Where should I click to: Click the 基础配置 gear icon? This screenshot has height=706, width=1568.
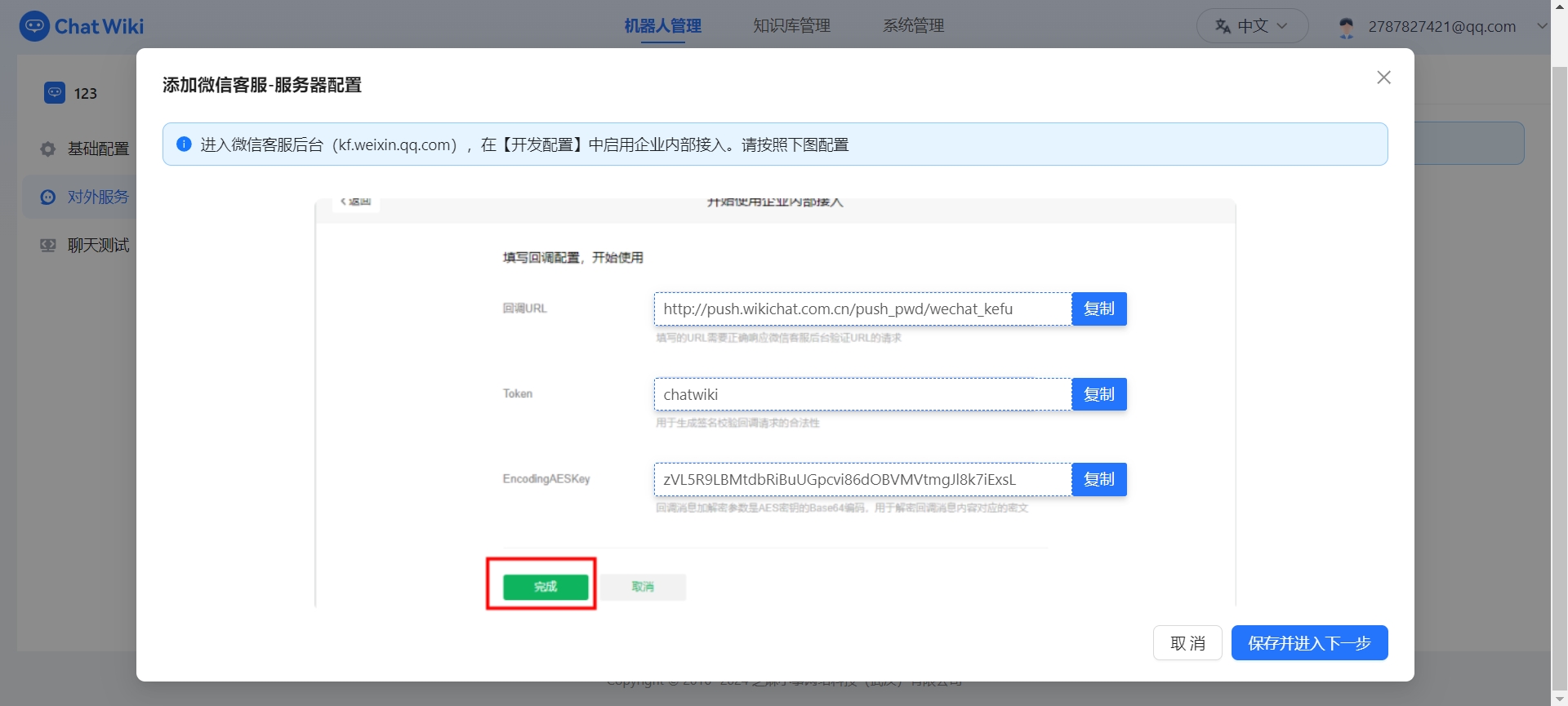tap(48, 149)
